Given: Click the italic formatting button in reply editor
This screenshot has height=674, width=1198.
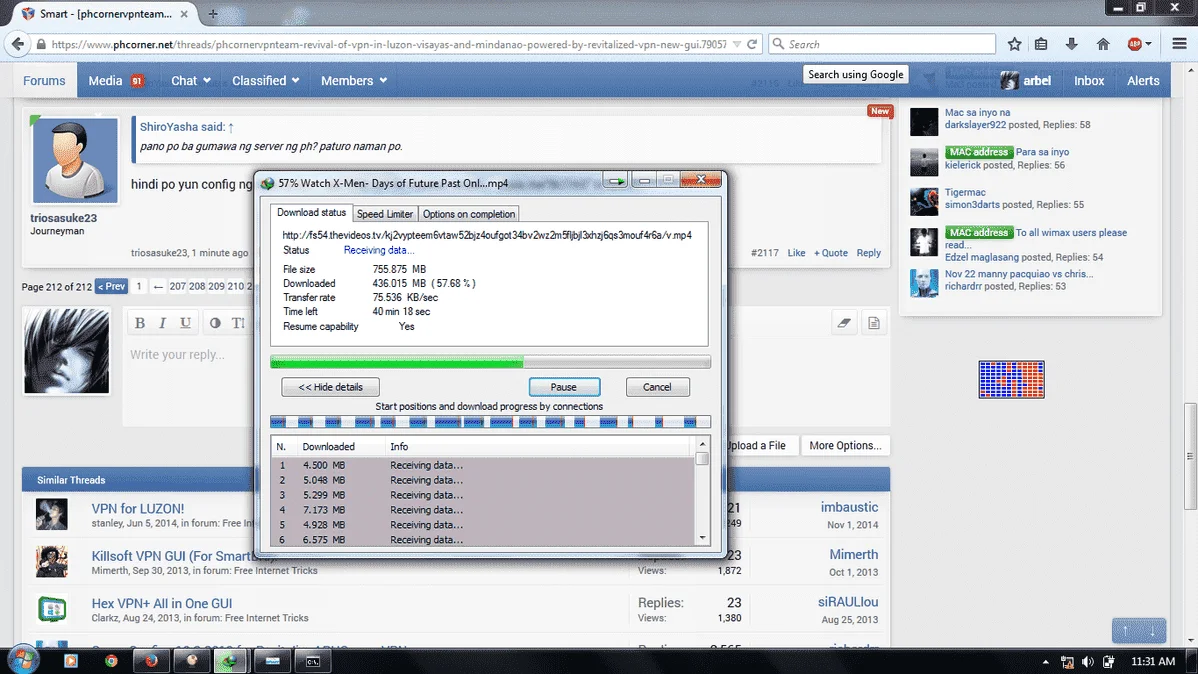Looking at the screenshot, I should (162, 323).
